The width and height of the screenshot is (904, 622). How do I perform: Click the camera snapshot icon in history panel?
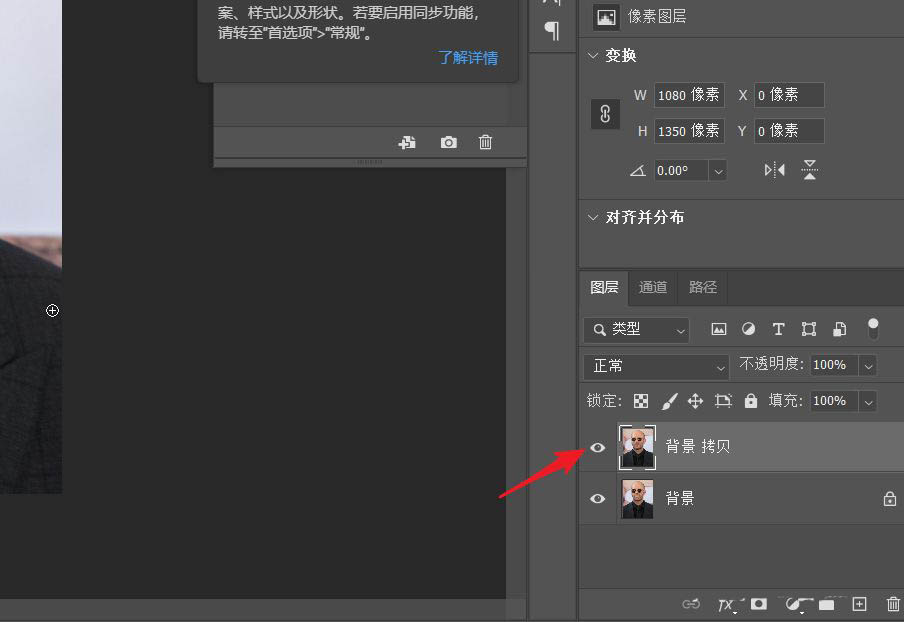[449, 142]
